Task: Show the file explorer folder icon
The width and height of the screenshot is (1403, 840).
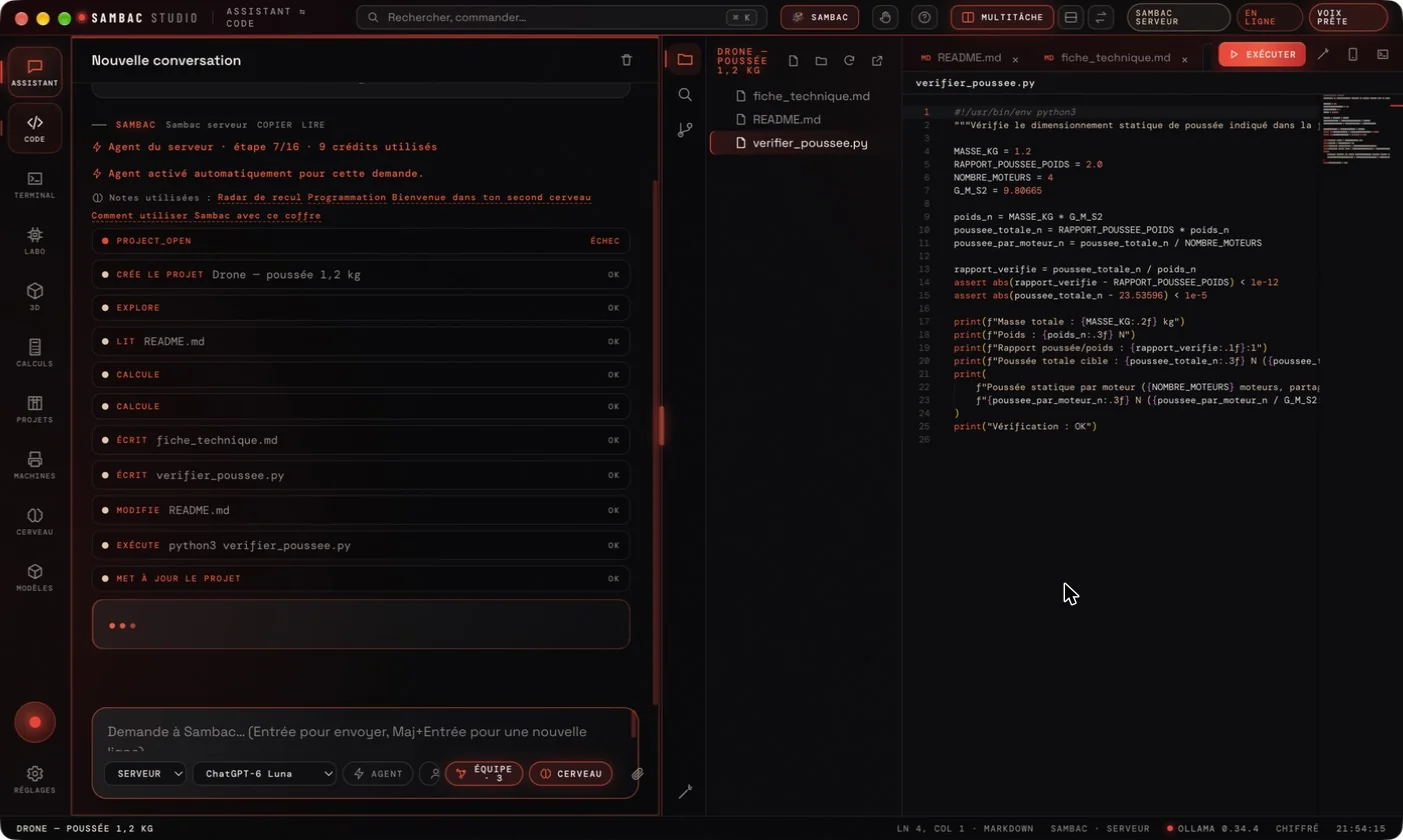Action: 685,59
